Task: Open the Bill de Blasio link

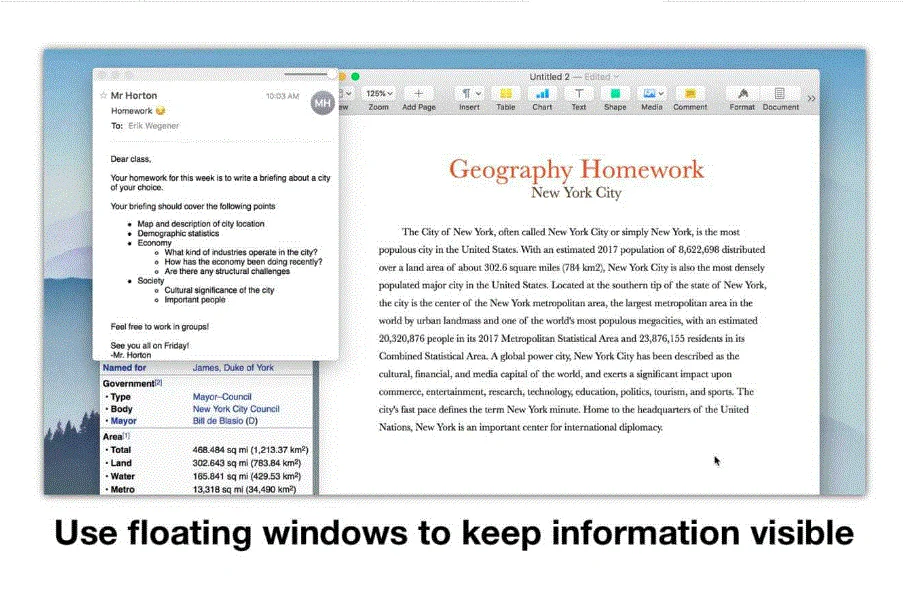Action: 218,421
